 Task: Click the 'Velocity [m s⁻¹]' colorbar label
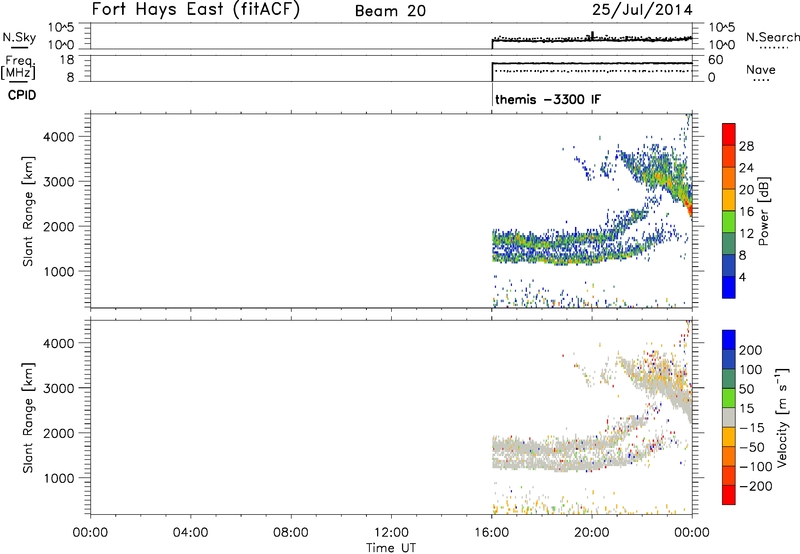point(782,417)
